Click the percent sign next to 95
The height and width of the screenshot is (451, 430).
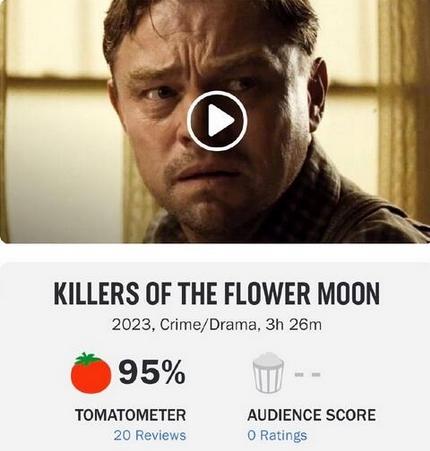coord(173,372)
